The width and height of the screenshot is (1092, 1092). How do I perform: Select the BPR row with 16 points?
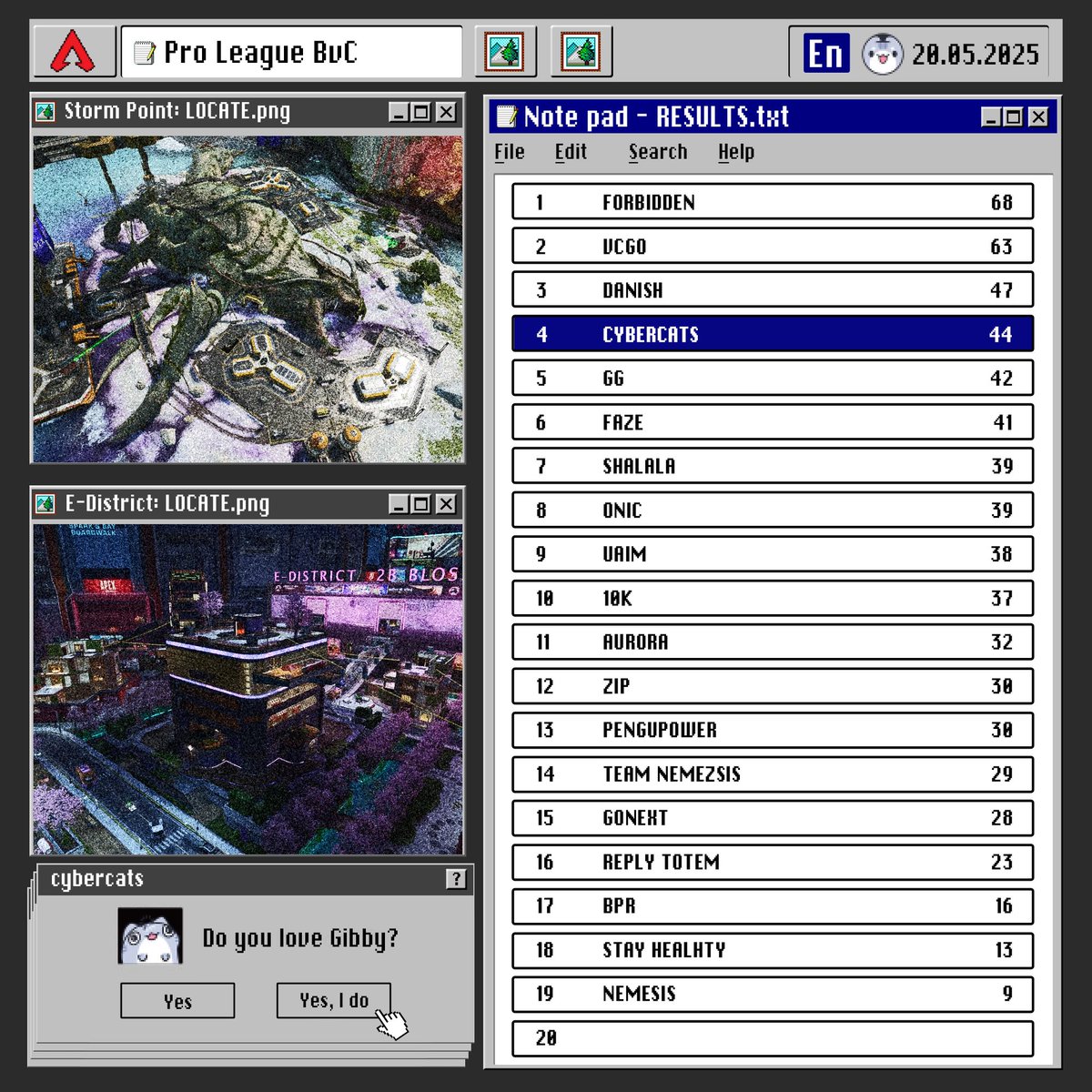773,905
